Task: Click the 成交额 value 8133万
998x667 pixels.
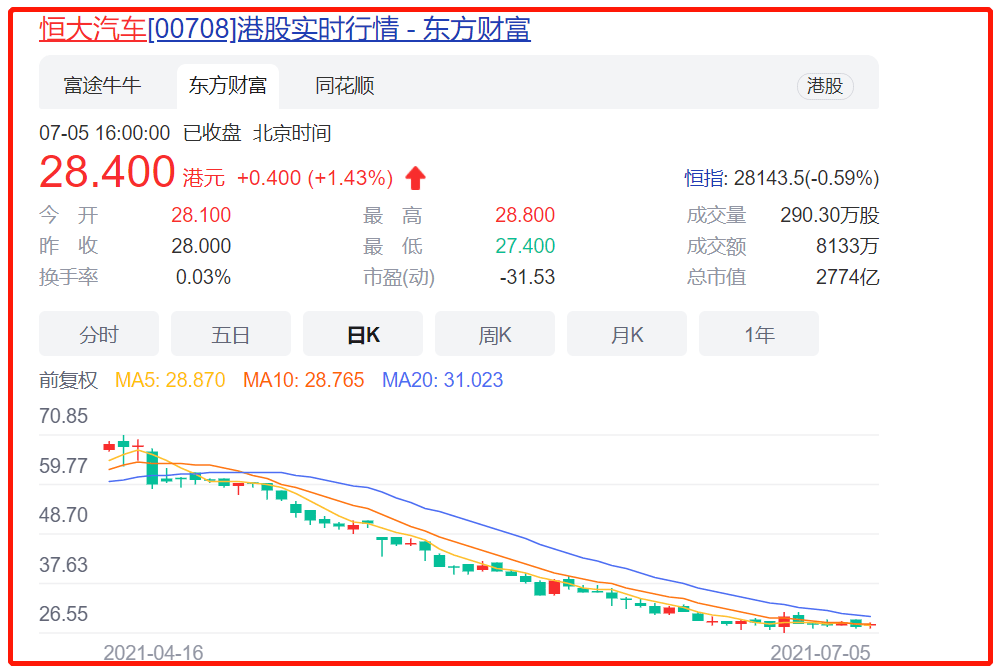Action: pos(848,246)
